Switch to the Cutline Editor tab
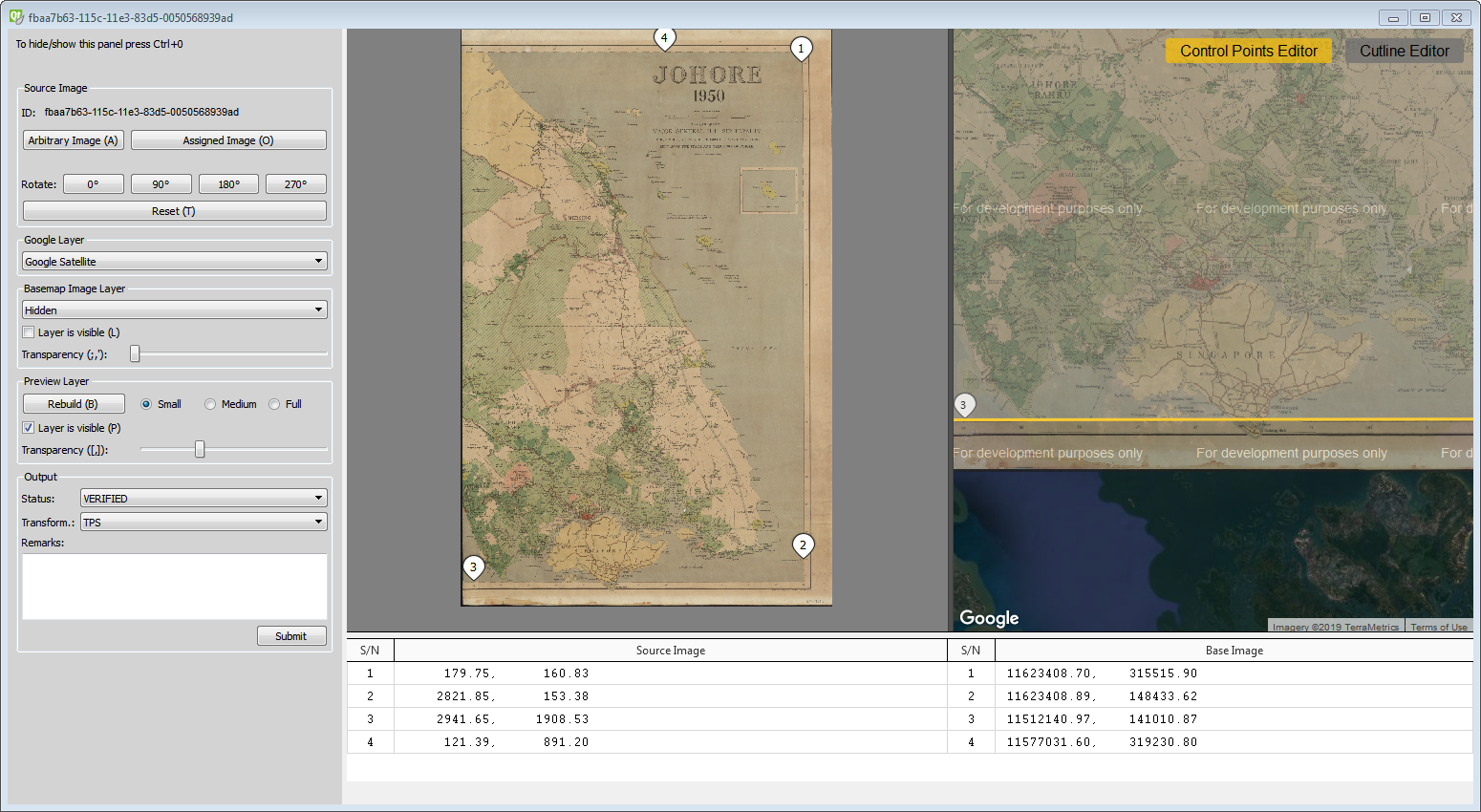Viewport: 1481px width, 812px height. pyautogui.click(x=1405, y=51)
